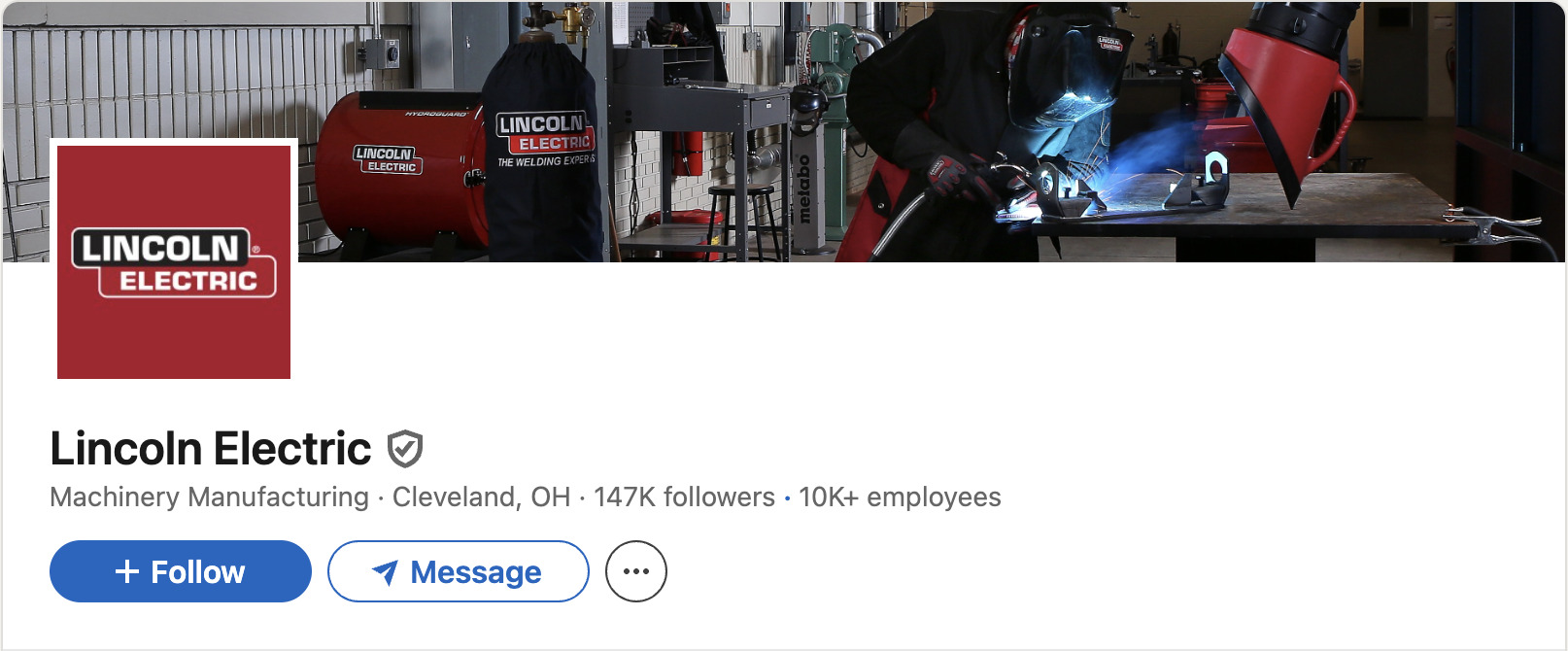Screen dimensions: 1568x651
Task: Open the Lincoln Electric red logo image
Action: [x=174, y=261]
